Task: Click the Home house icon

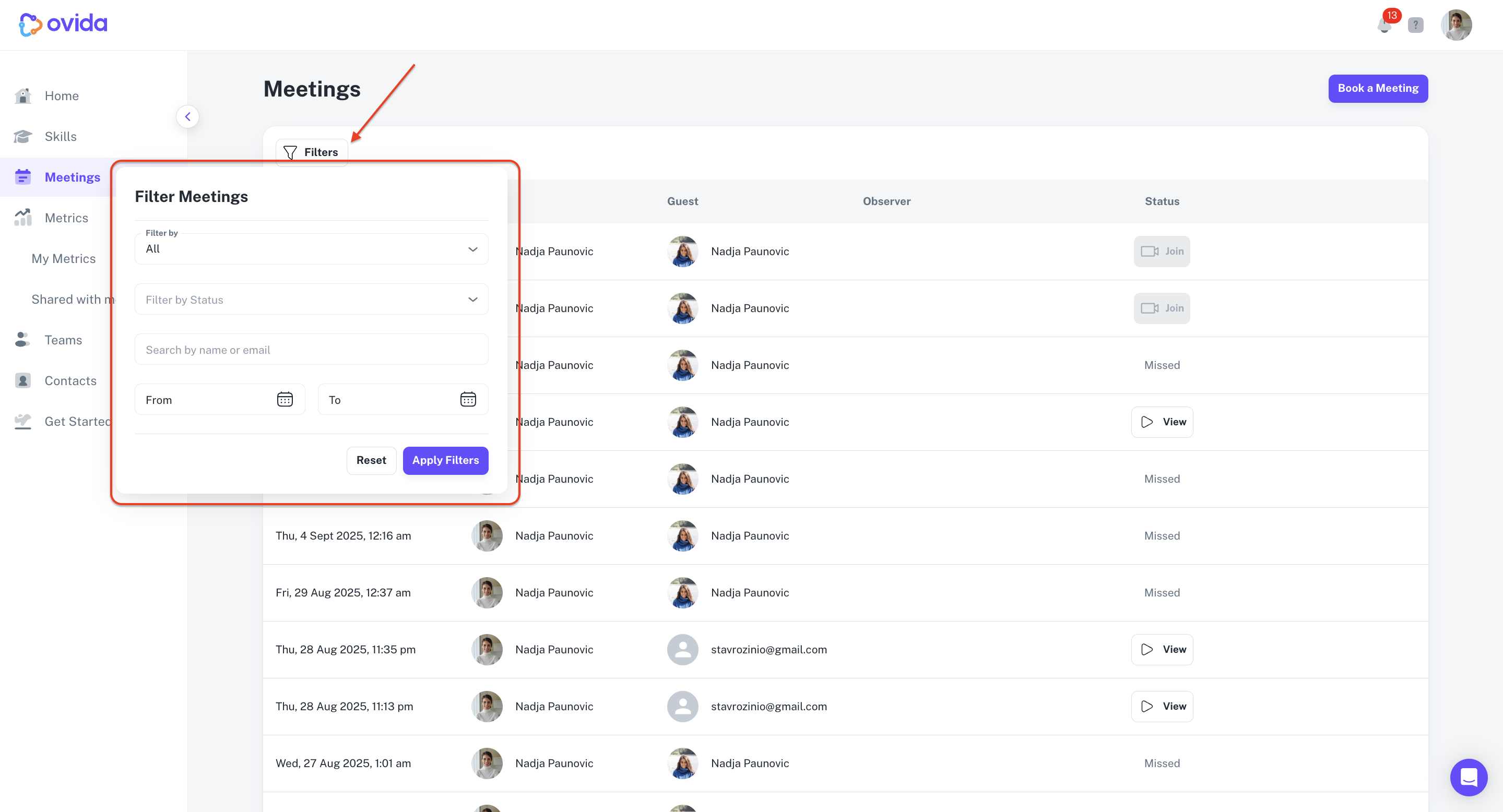Action: click(23, 95)
